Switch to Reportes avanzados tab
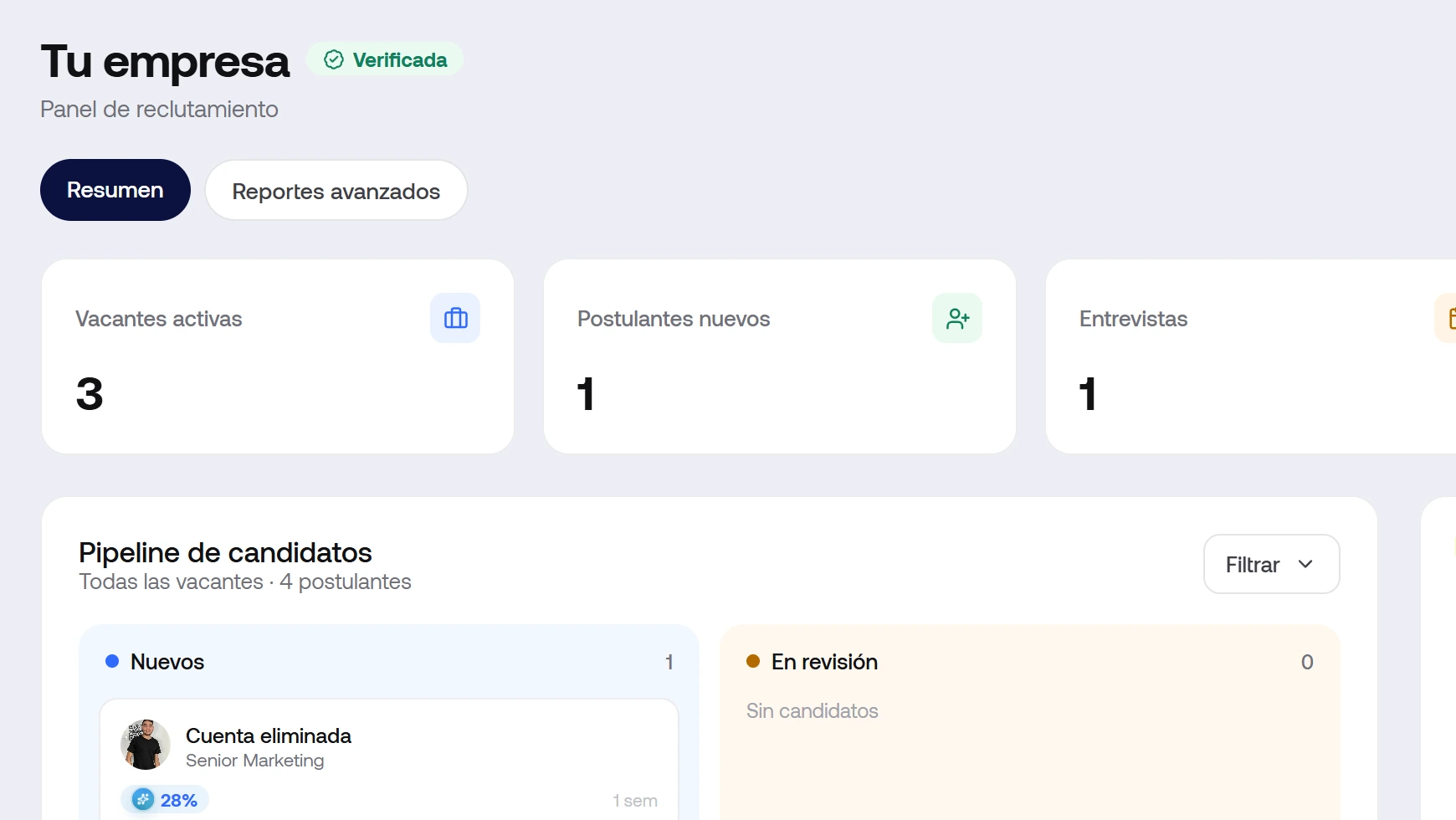 point(336,191)
